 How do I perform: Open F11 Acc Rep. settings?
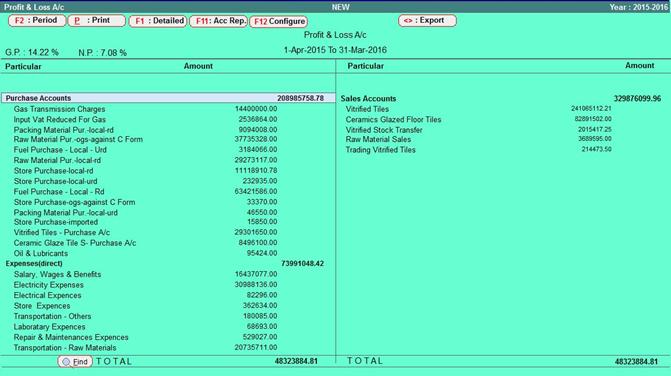[x=219, y=21]
